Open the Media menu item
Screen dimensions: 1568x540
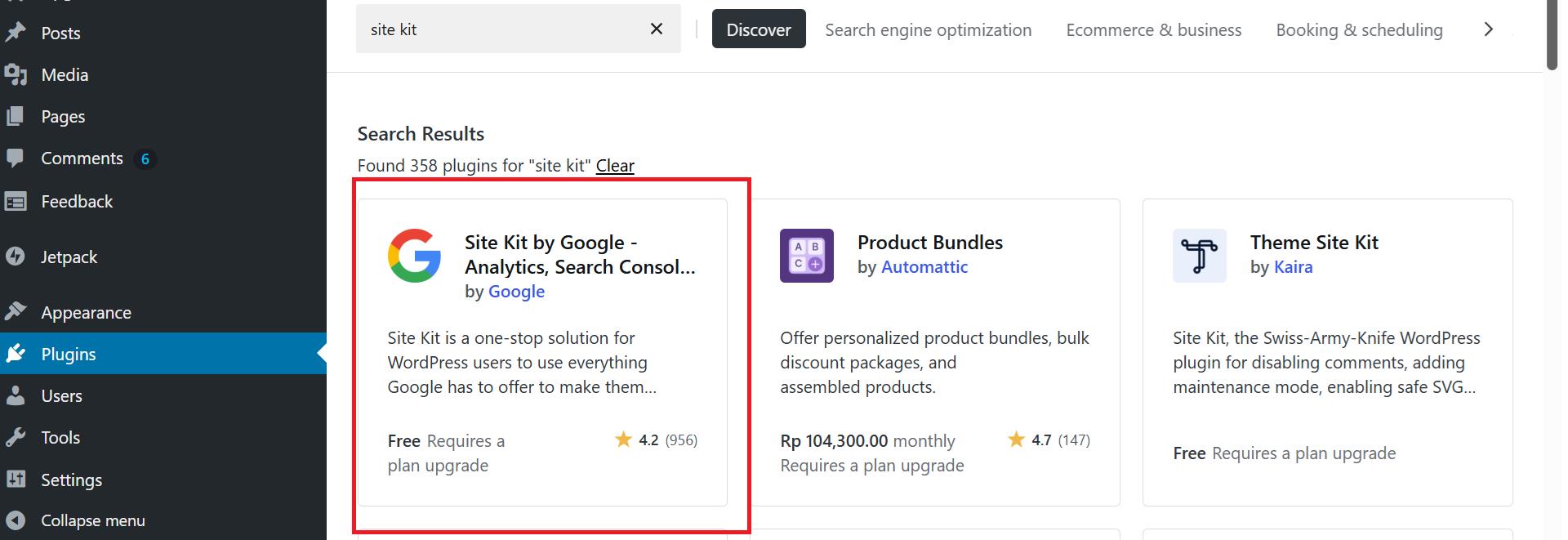65,74
